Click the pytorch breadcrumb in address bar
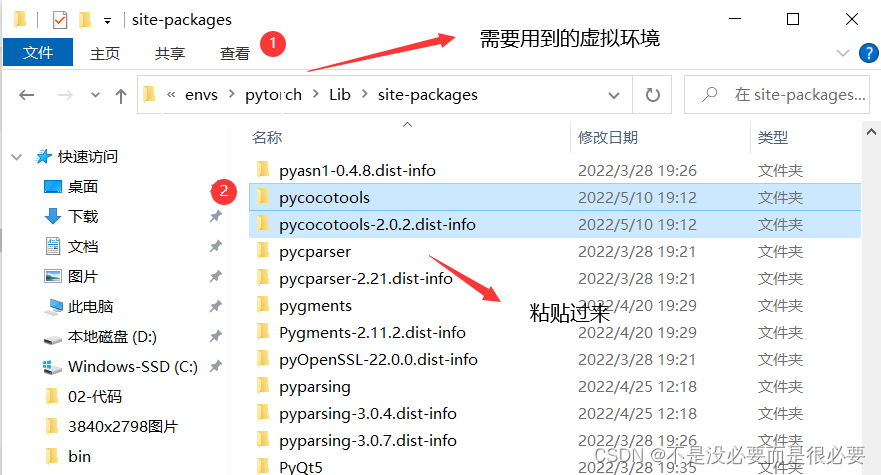Viewport: 881px width, 475px height. 273,95
